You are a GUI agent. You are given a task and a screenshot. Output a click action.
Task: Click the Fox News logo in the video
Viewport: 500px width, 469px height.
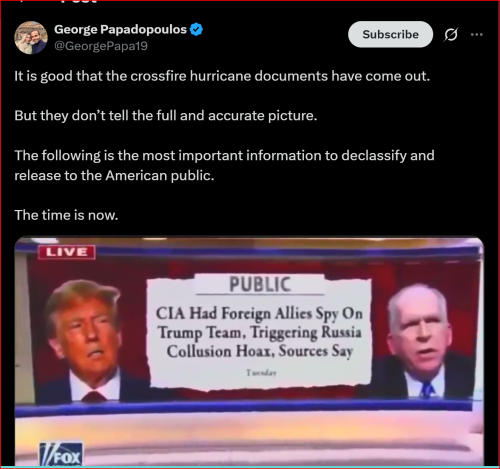coord(61,454)
